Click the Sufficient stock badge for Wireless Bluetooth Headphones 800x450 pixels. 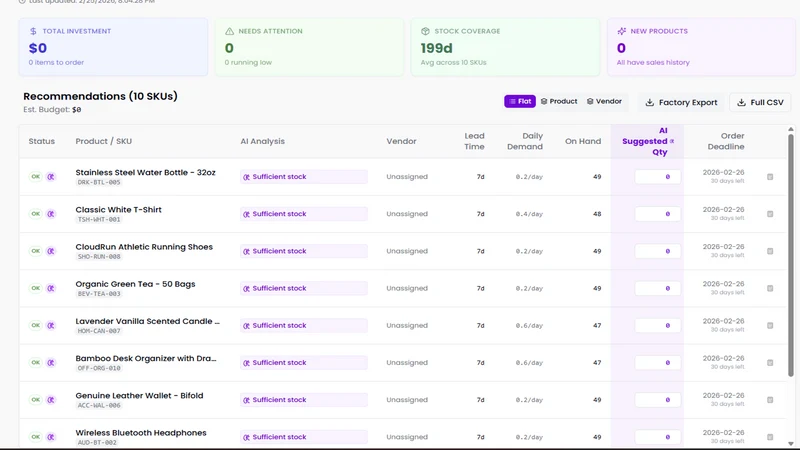pos(304,437)
